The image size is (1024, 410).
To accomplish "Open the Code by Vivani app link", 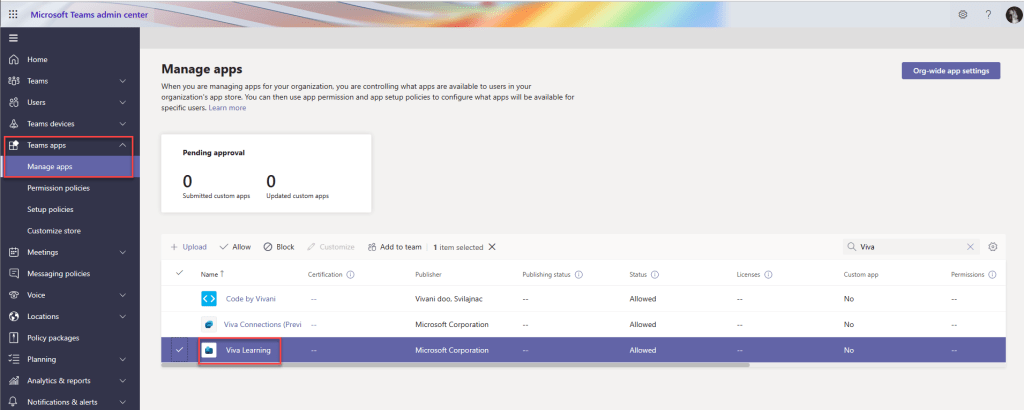I will 251,298.
